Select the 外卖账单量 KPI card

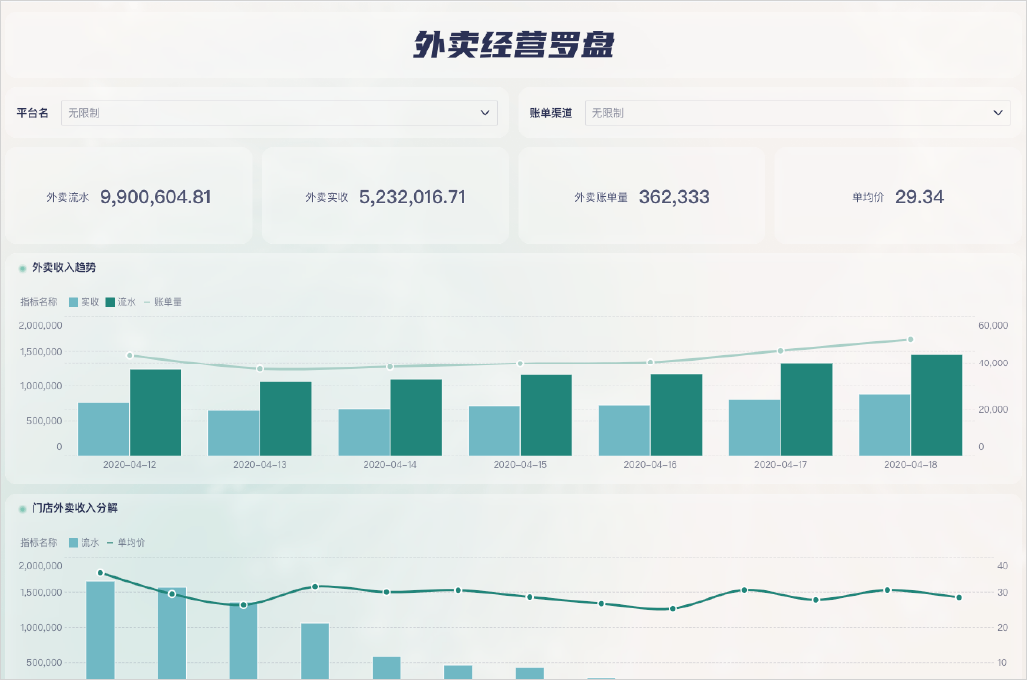pyautogui.click(x=641, y=197)
